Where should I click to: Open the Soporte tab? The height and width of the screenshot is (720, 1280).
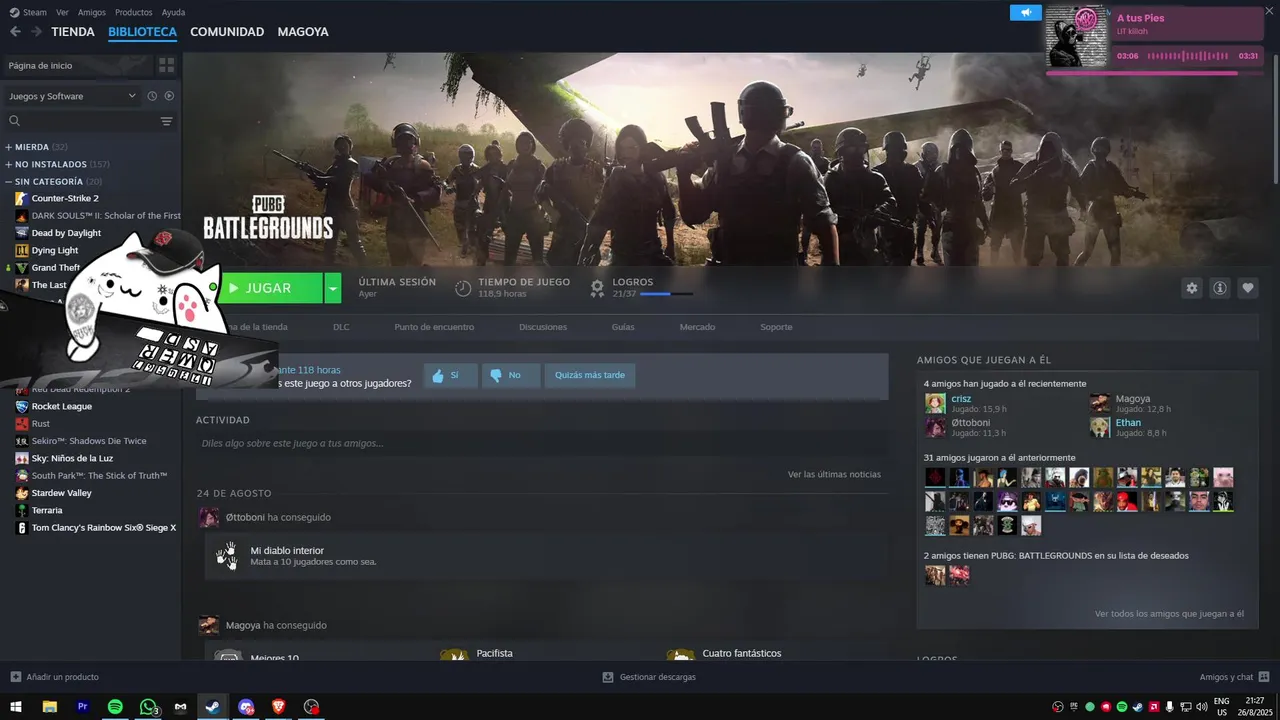[x=776, y=327]
